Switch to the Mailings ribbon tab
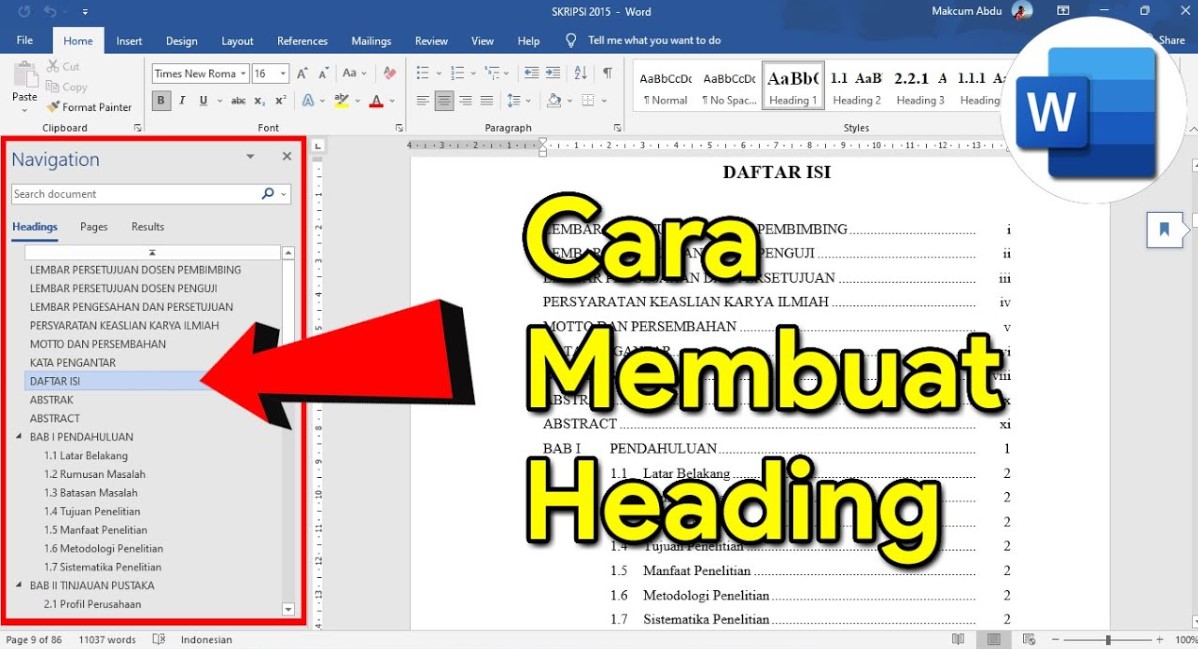The width and height of the screenshot is (1198, 649). (371, 41)
